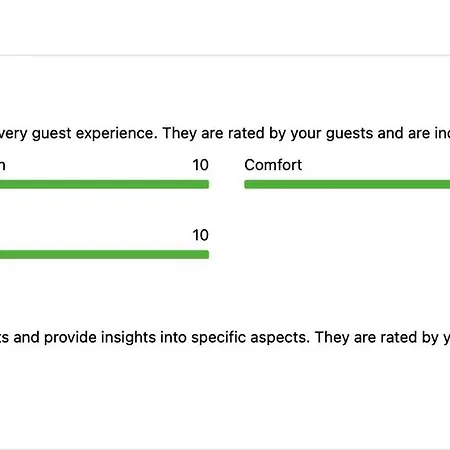The height and width of the screenshot is (450, 450).
Task: Click the upper left green rating bar
Action: (104, 184)
